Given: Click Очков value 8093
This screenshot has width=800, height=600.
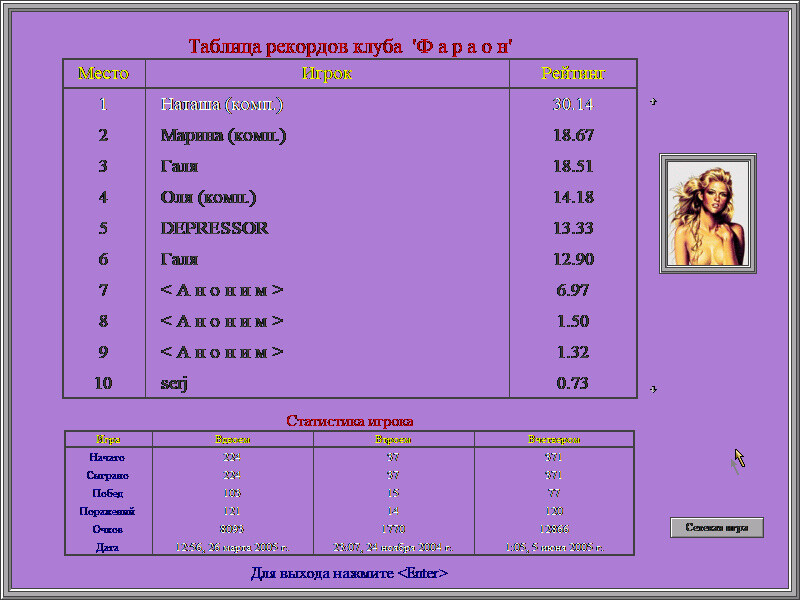Looking at the screenshot, I should 232,530.
